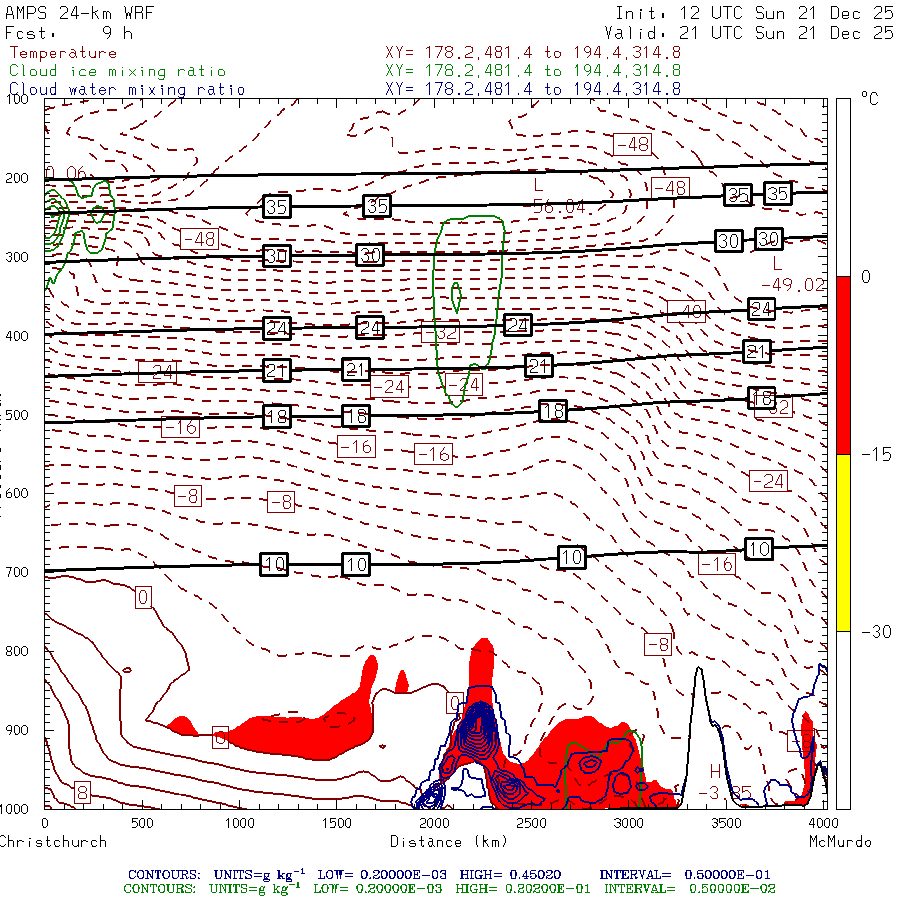The height and width of the screenshot is (900, 900).
Task: Click the pressure axis tick label 200
Action: click(x=17, y=178)
